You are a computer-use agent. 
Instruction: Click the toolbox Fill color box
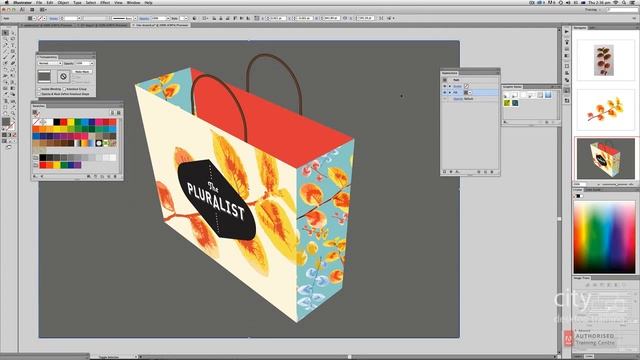point(6,122)
